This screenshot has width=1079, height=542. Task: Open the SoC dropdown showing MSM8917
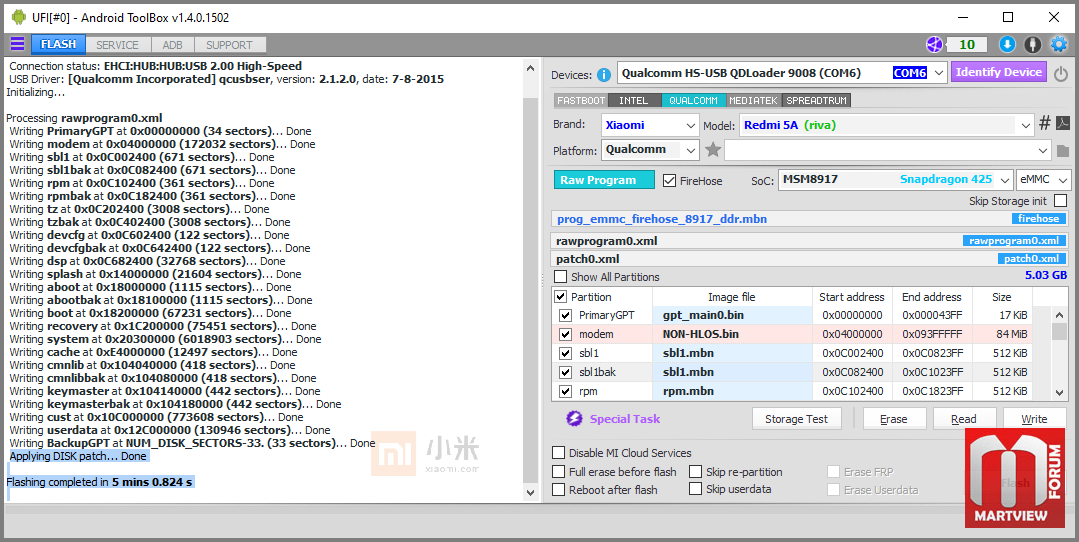[1002, 180]
